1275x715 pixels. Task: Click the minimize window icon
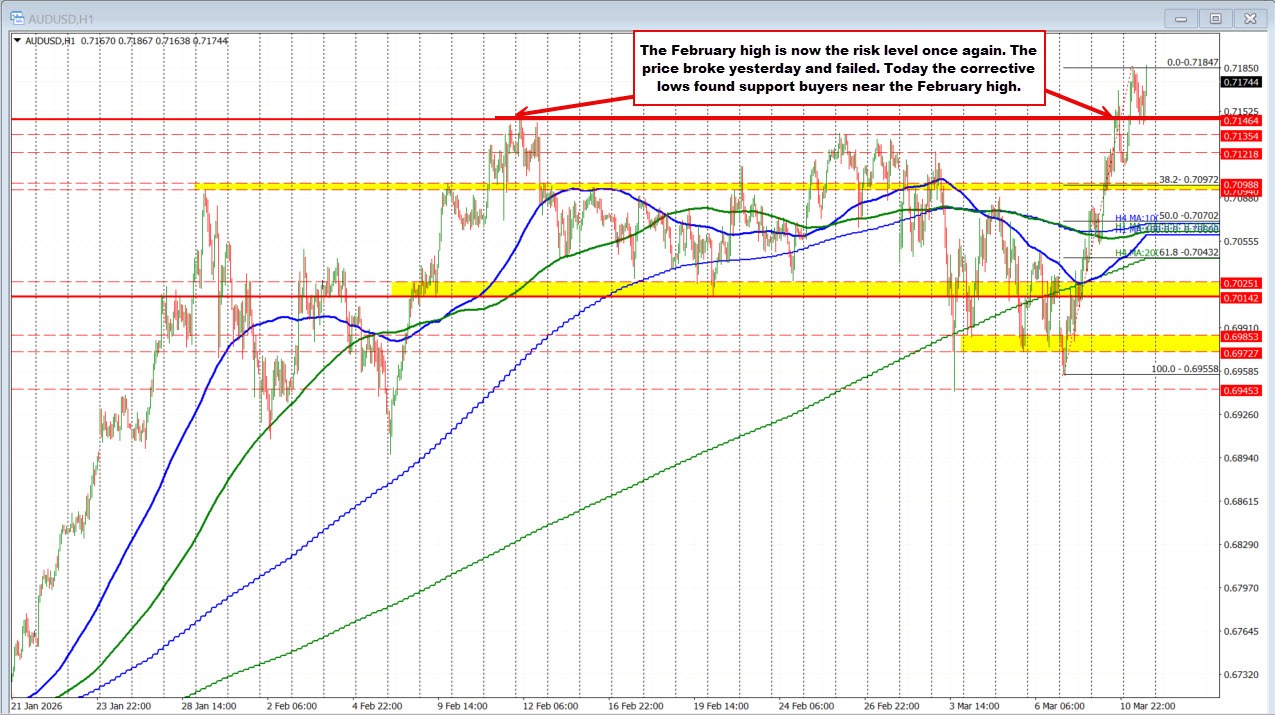(1180, 17)
